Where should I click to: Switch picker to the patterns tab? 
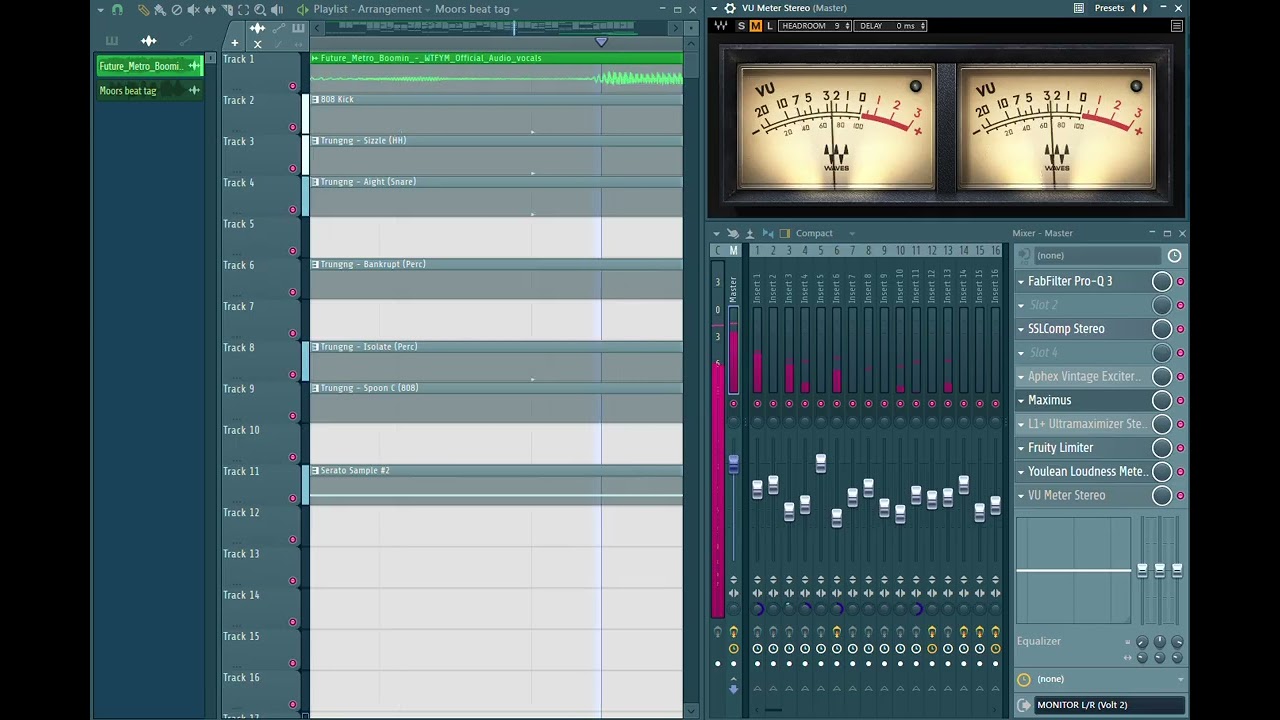point(112,41)
